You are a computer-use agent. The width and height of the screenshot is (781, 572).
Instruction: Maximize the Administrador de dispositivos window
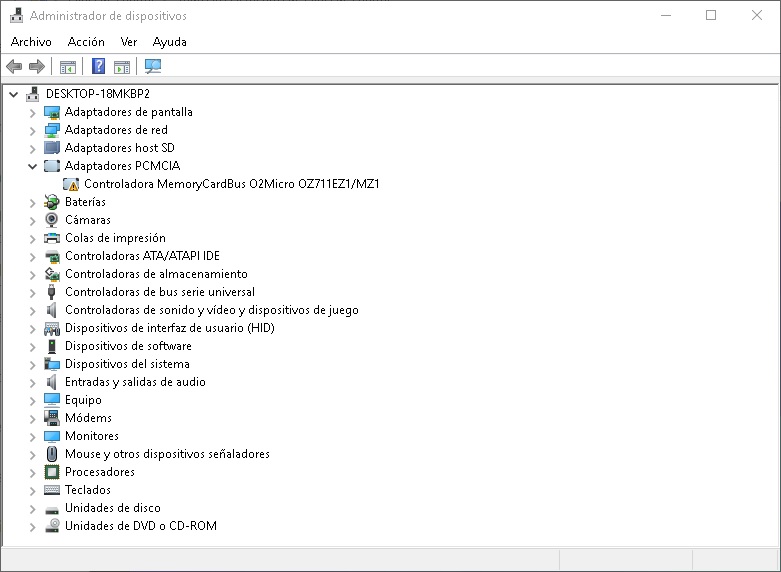click(711, 15)
